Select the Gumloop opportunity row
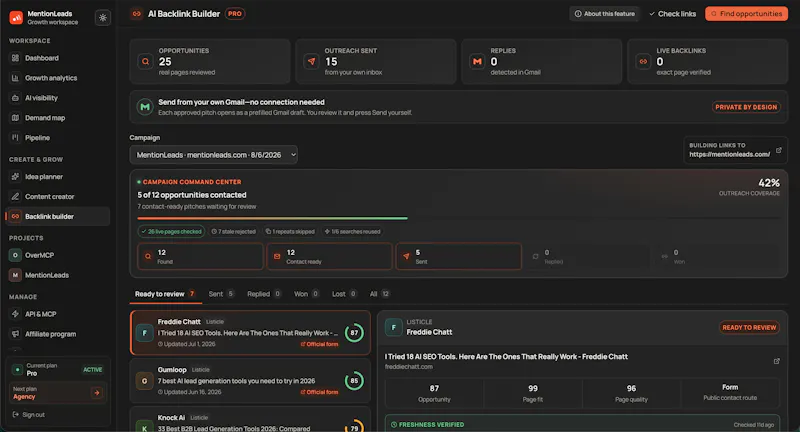This screenshot has width=800, height=432. [x=250, y=380]
